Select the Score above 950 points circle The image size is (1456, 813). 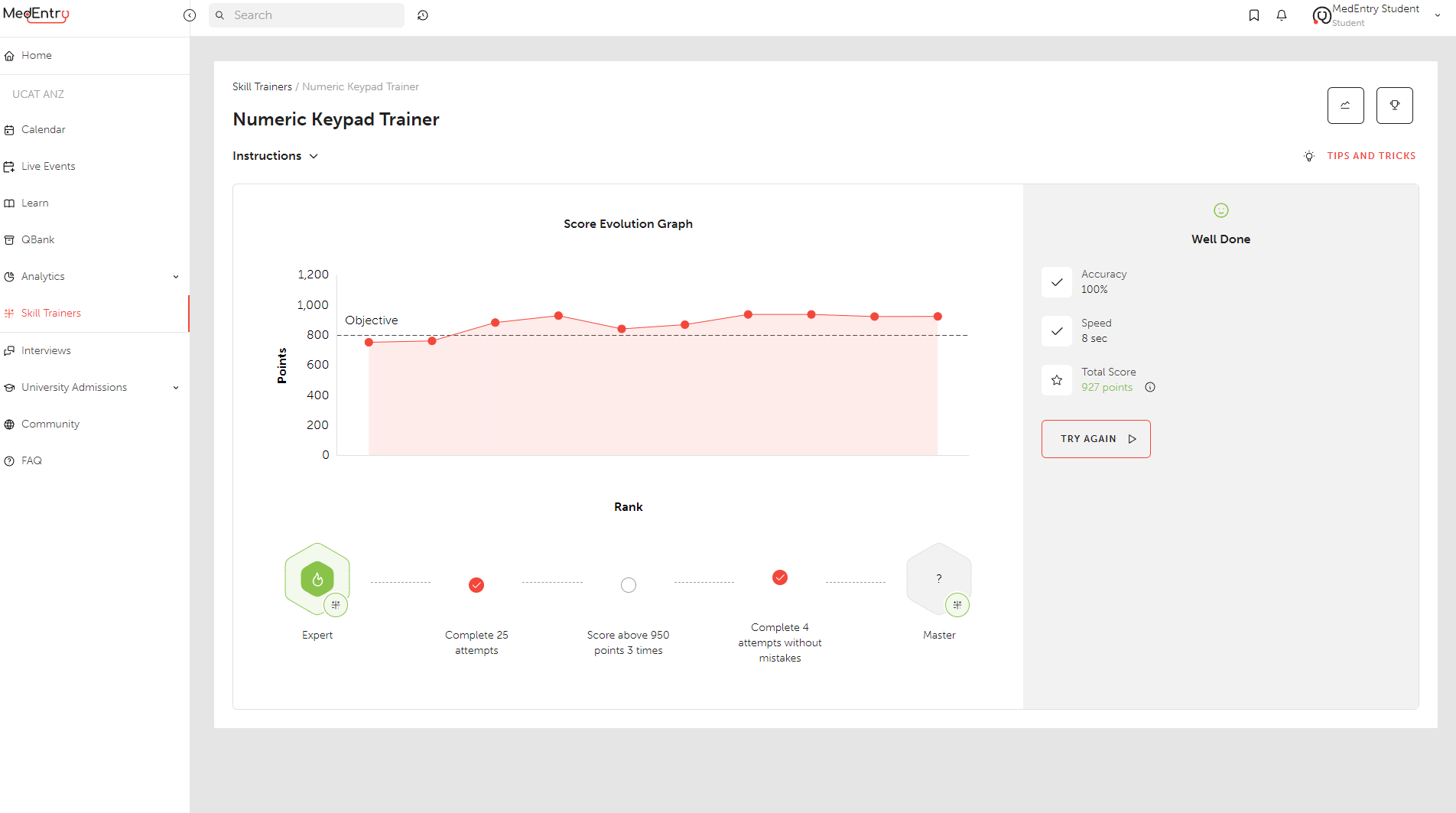coord(629,585)
